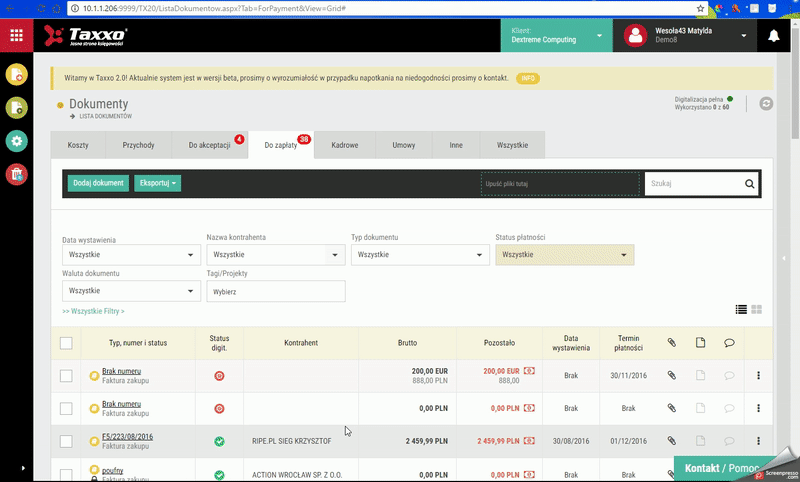Viewport: 800px width, 482px height.
Task: Open the teal settings gear sidebar icon
Action: pyautogui.click(x=16, y=141)
